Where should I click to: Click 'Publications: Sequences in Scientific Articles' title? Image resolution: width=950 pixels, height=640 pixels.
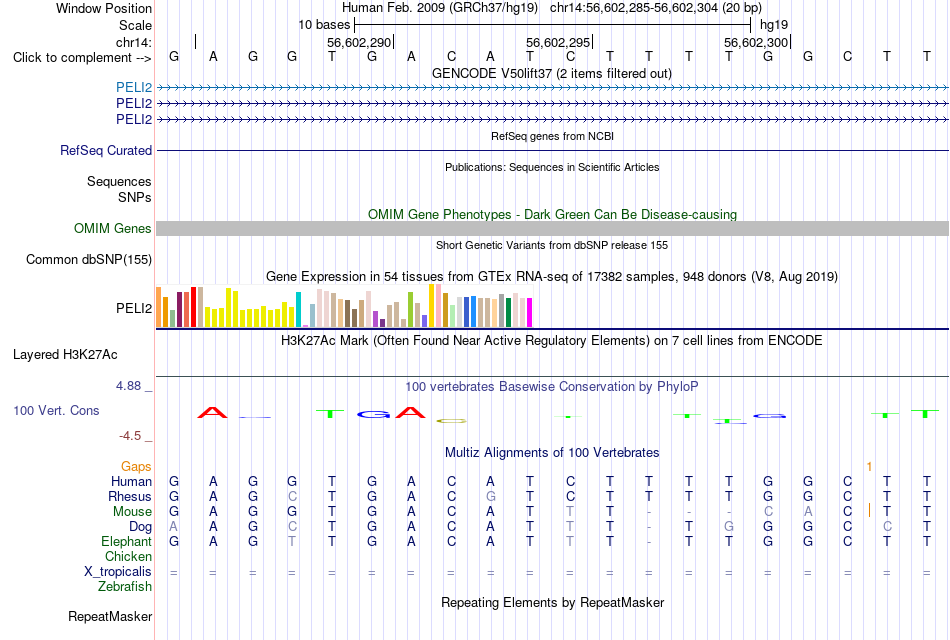(552, 167)
